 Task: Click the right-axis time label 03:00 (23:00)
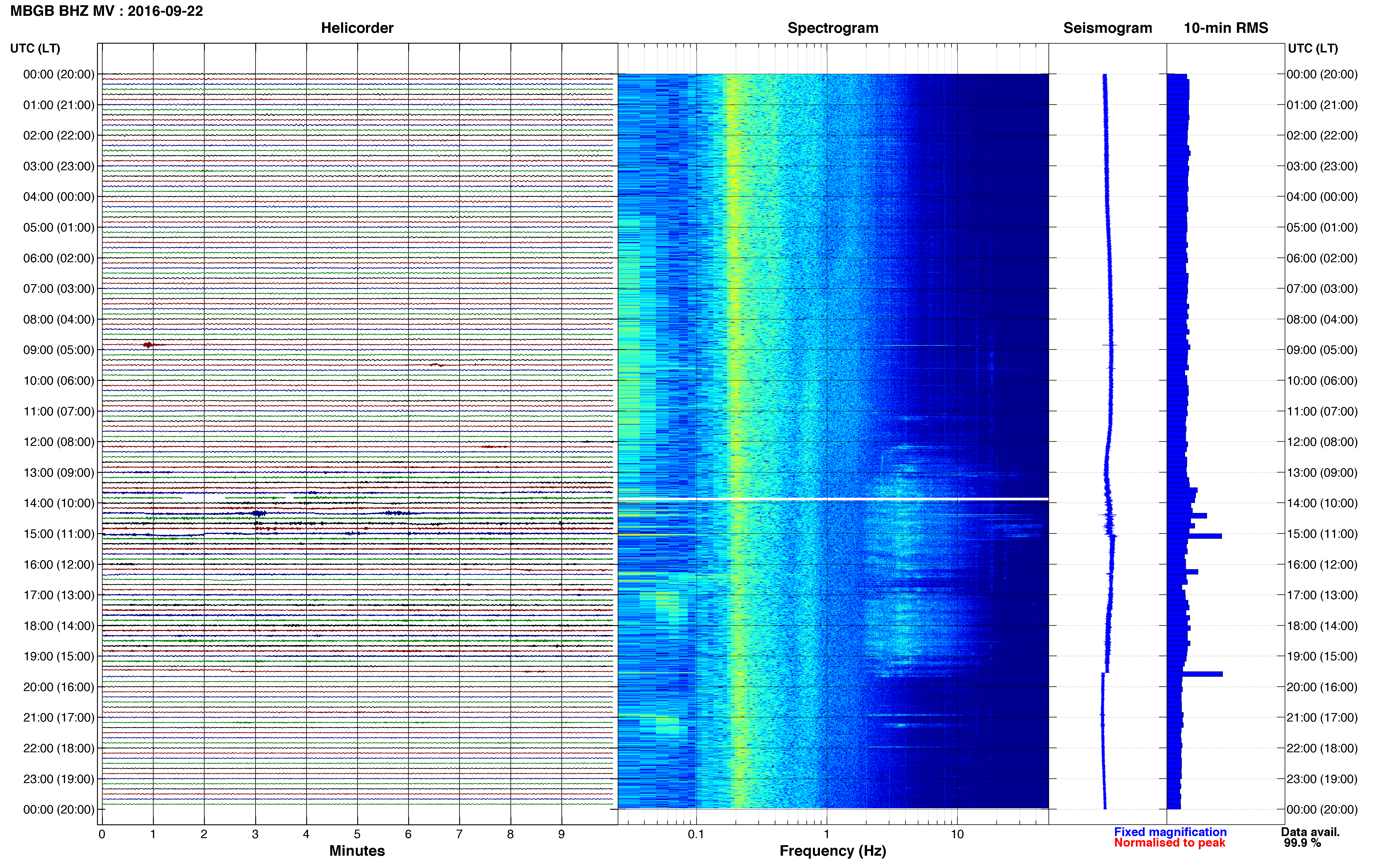click(x=1322, y=166)
